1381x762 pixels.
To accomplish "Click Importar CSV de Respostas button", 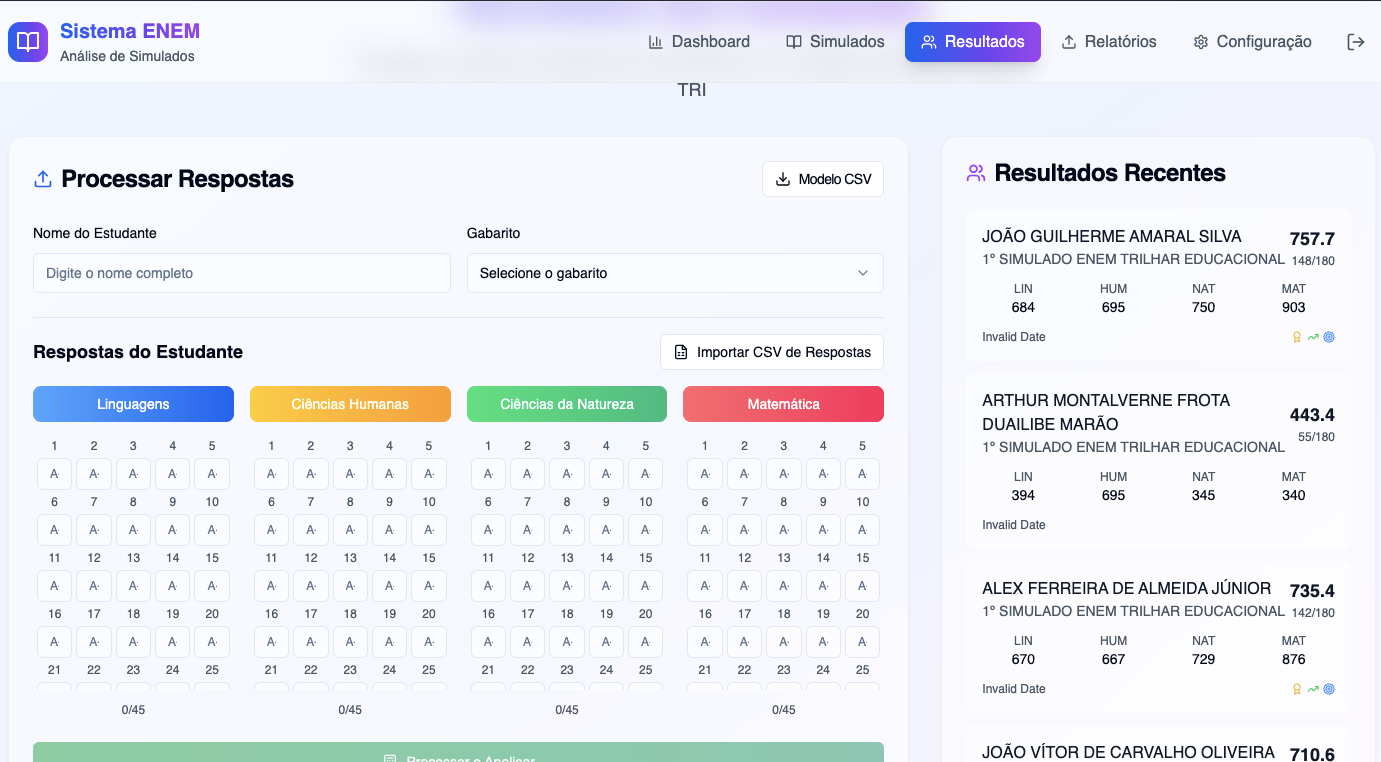I will coord(772,352).
